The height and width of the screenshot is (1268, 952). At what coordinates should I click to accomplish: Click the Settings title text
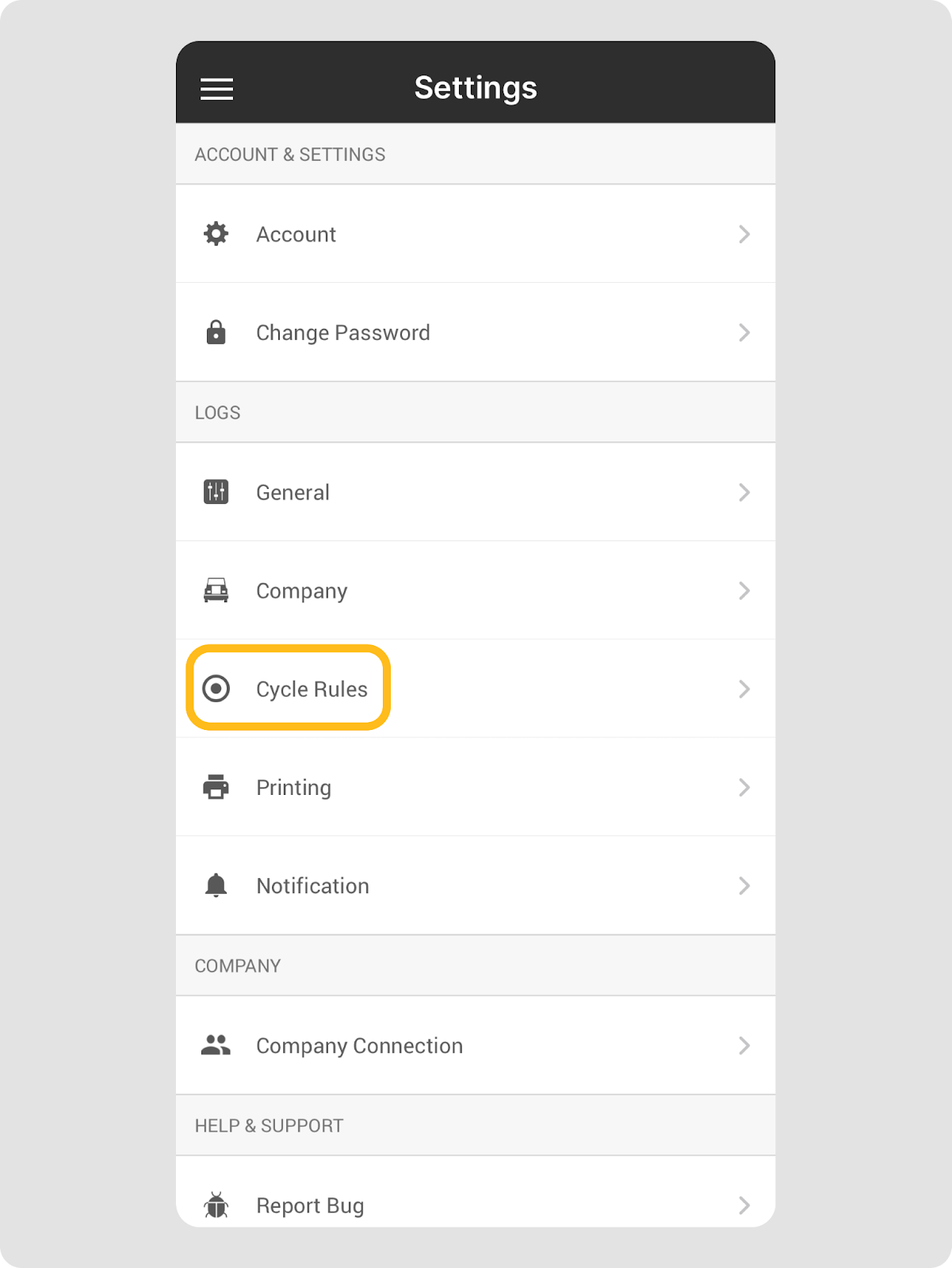476,88
